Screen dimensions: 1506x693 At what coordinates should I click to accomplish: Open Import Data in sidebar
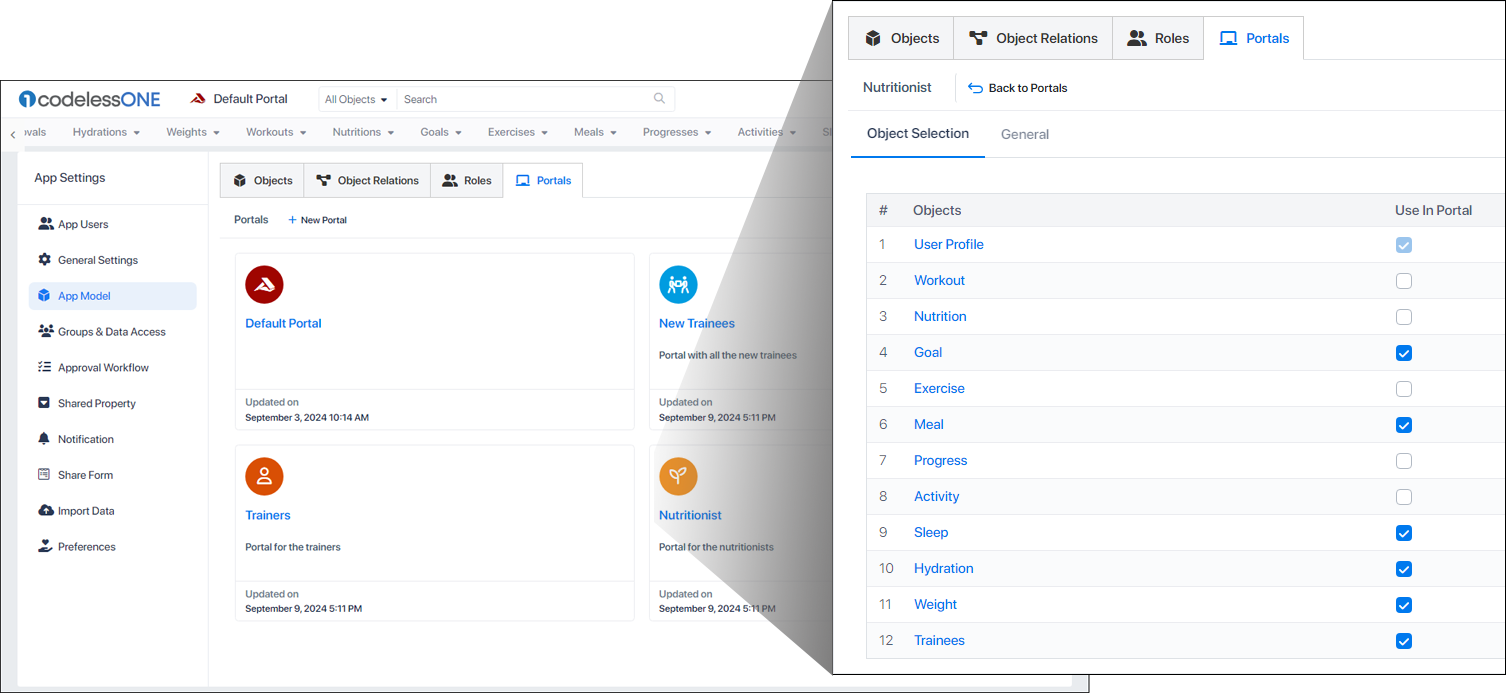pyautogui.click(x=85, y=511)
